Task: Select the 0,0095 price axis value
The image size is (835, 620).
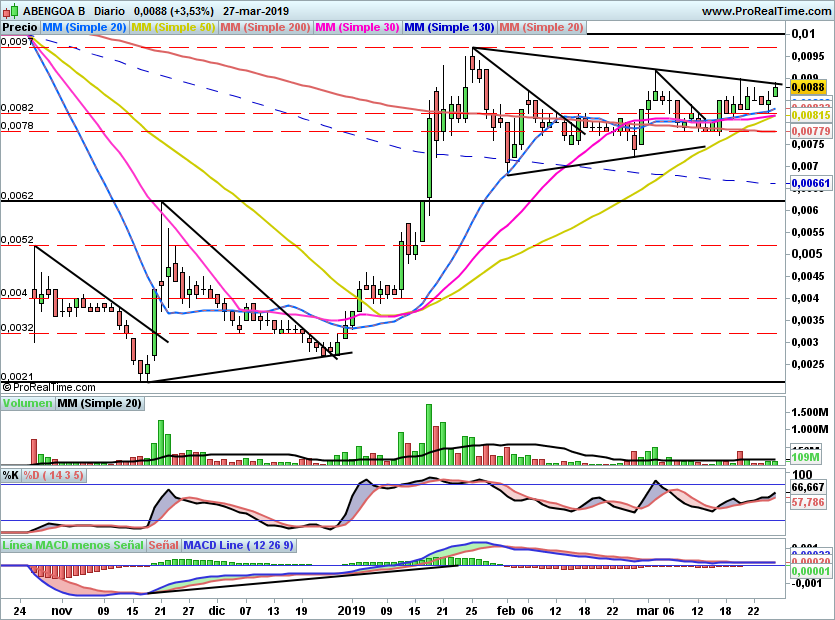Action: tap(808, 56)
